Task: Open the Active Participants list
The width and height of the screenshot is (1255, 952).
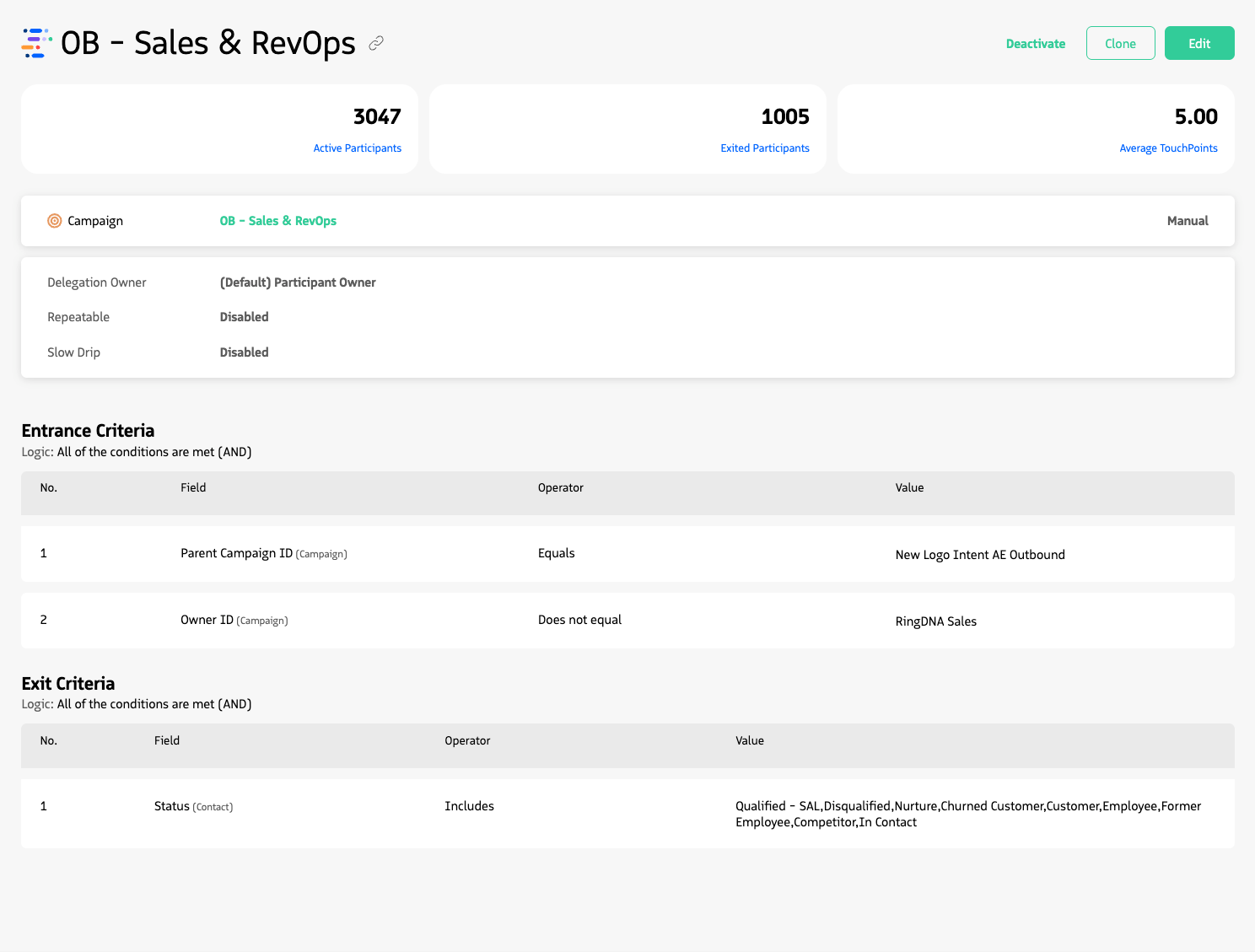Action: [x=358, y=148]
